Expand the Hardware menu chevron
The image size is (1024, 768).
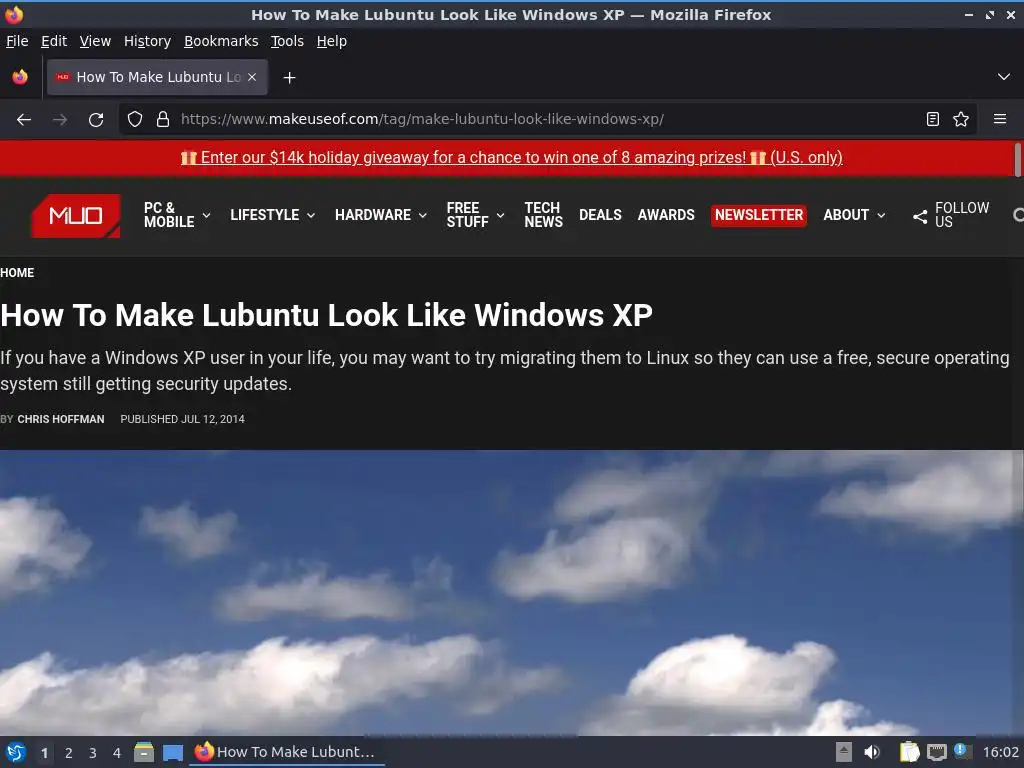tap(423, 215)
